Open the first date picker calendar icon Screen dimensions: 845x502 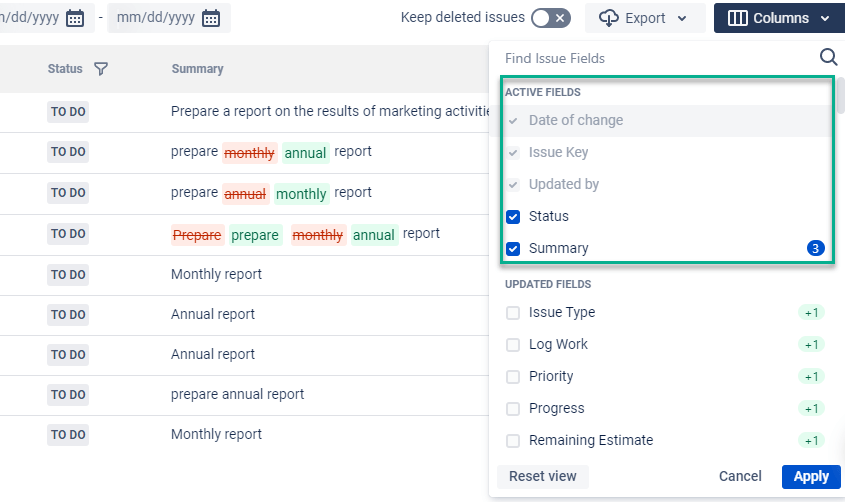[75, 18]
